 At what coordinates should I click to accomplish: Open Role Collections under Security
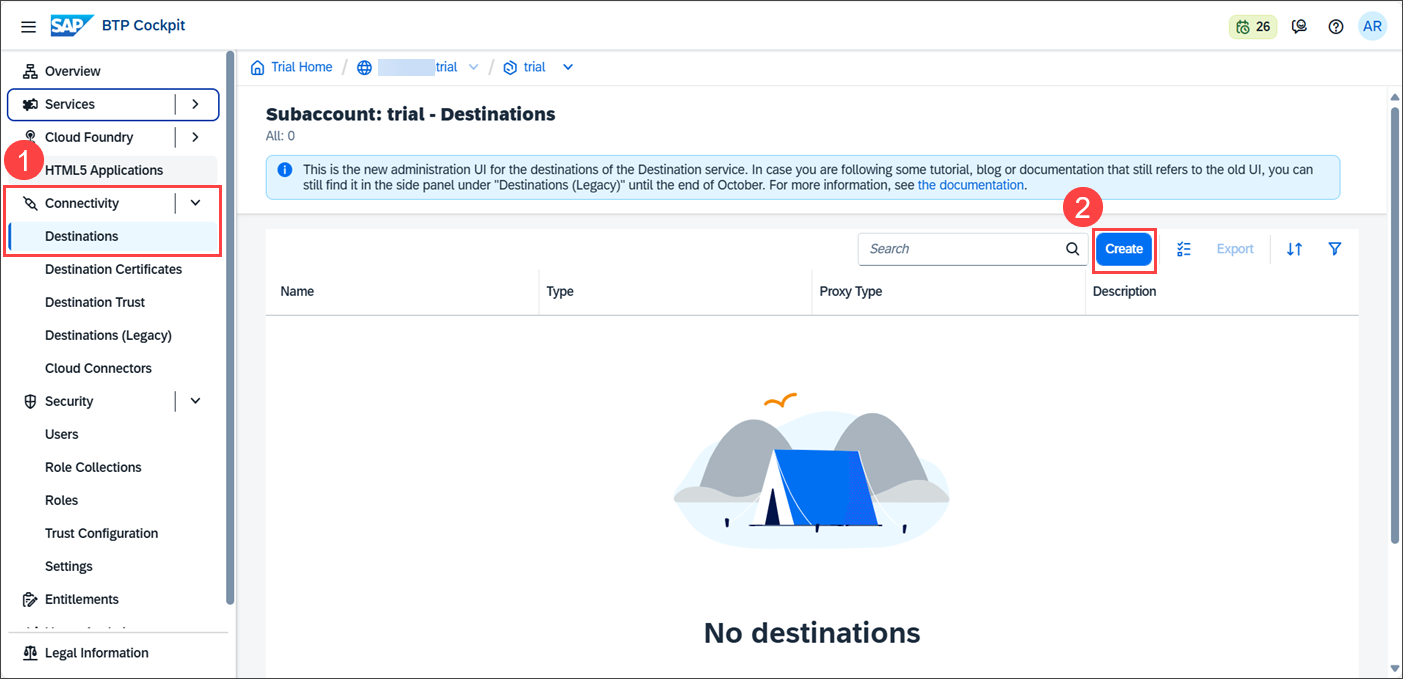[93, 467]
